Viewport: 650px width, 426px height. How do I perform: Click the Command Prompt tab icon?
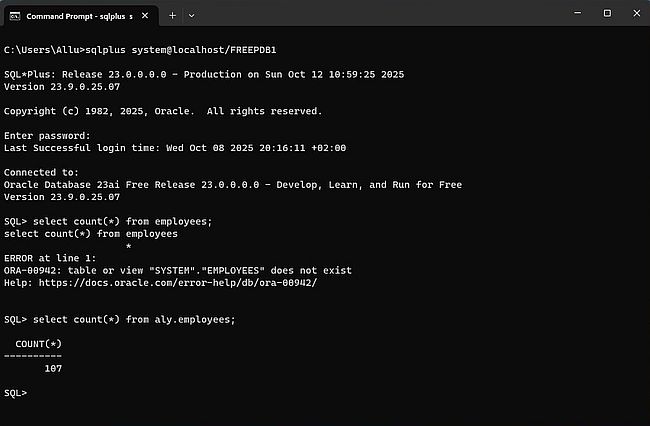point(15,14)
